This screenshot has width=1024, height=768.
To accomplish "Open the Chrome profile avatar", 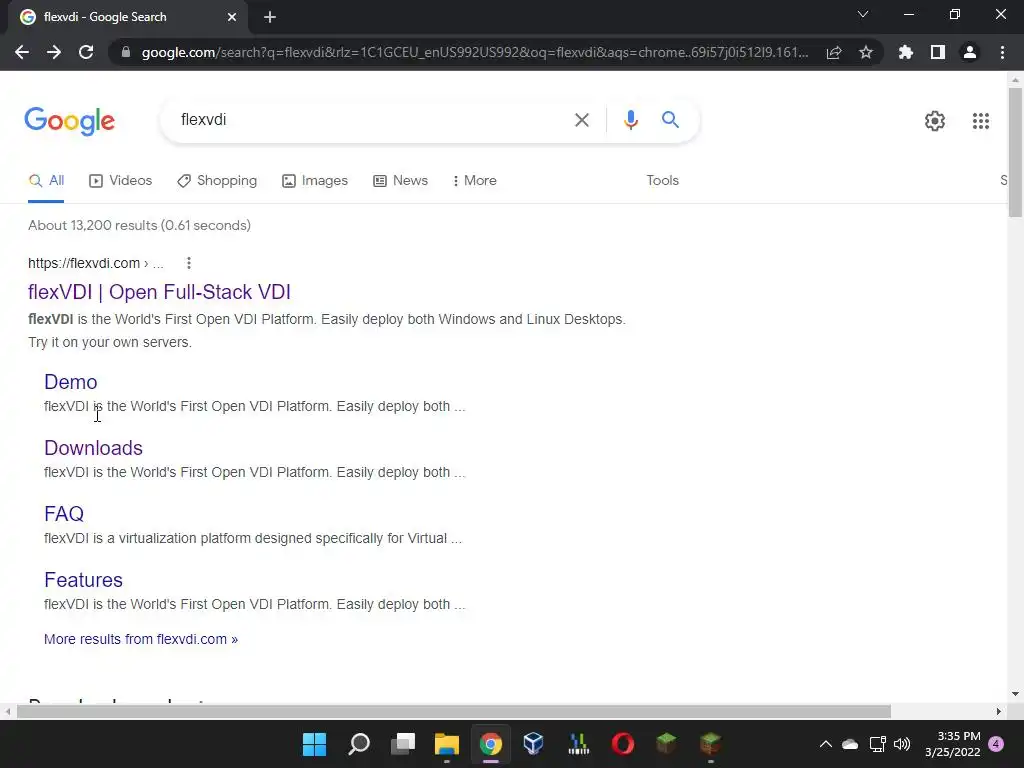I will click(x=970, y=52).
